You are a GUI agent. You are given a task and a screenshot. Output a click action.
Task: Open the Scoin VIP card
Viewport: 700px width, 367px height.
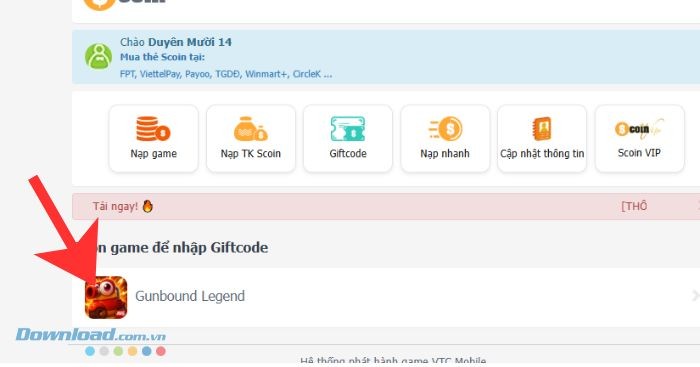coord(639,138)
